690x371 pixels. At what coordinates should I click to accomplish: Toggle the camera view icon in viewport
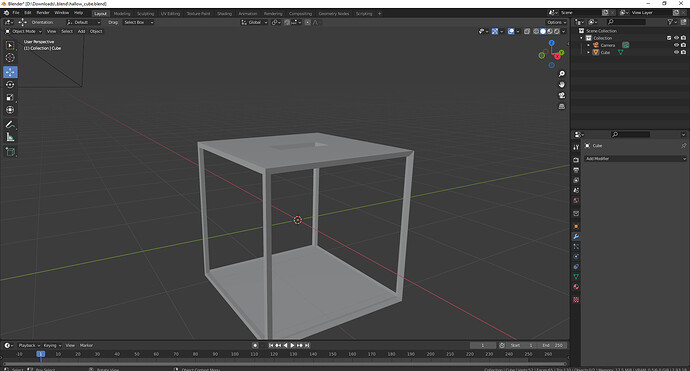tap(562, 96)
